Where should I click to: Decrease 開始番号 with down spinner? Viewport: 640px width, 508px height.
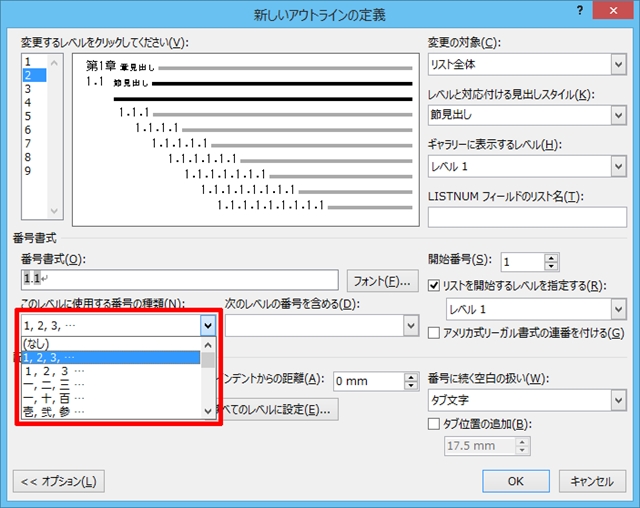[x=551, y=266]
